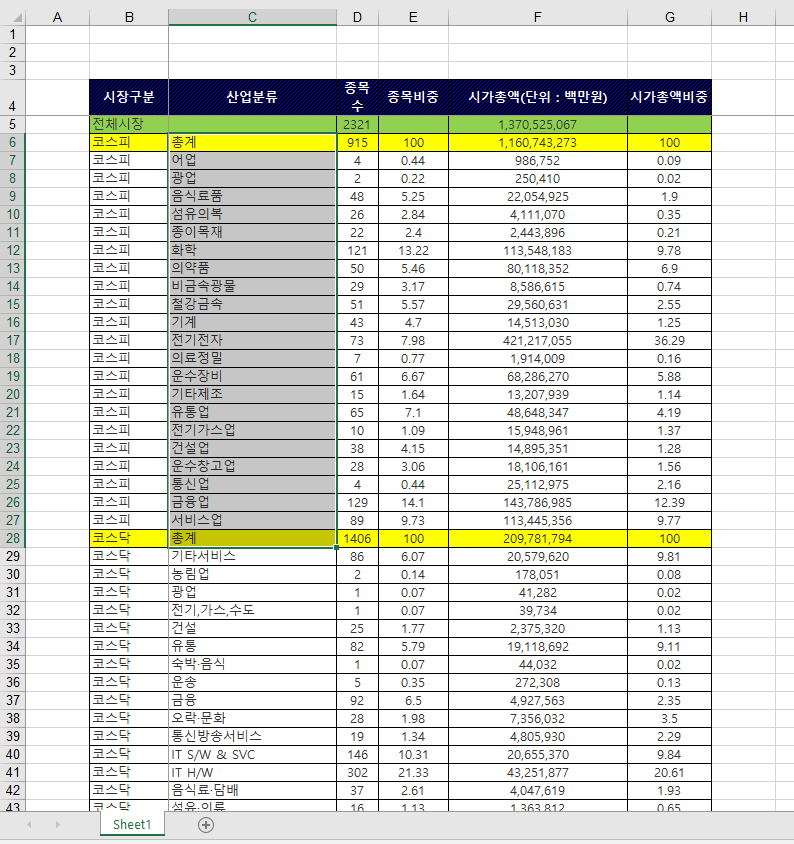
Task: Select column B header
Action: [129, 17]
